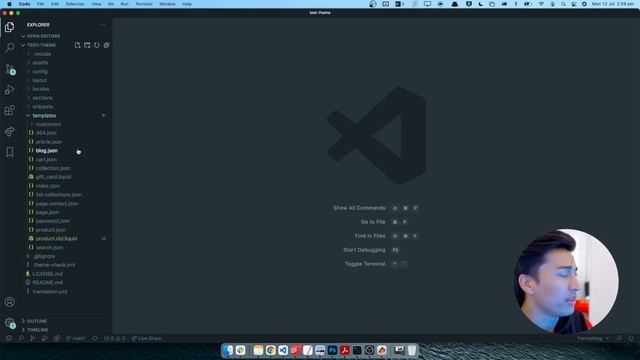
Task: Open the Trash in the Dock
Action: (x=412, y=350)
